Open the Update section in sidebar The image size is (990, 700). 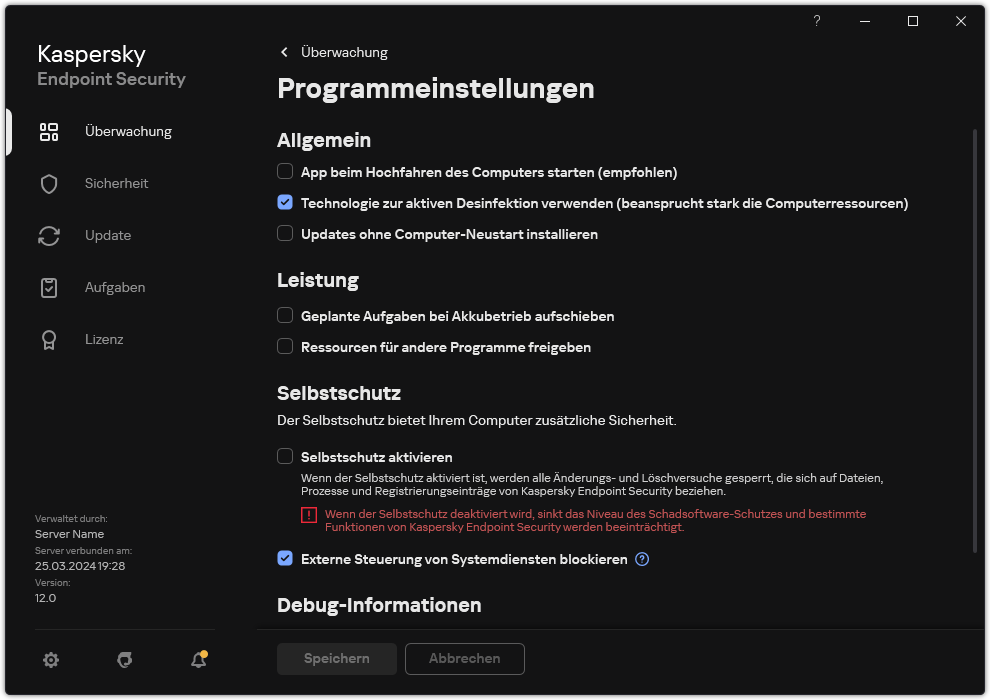click(x=107, y=235)
